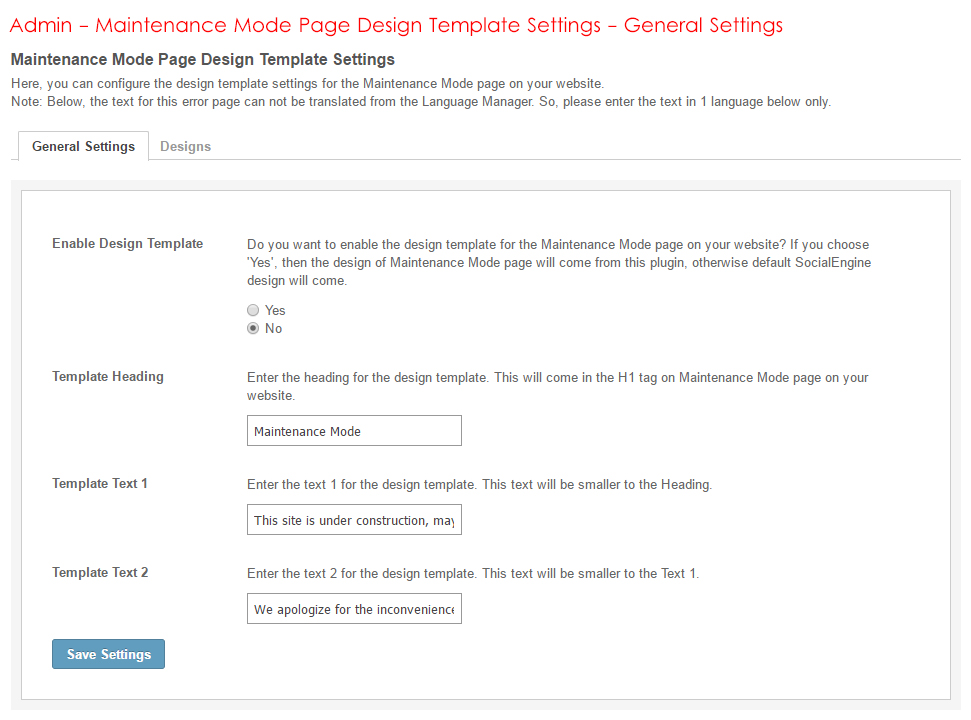Click the Enable Design Template description paragraph

(x=557, y=262)
